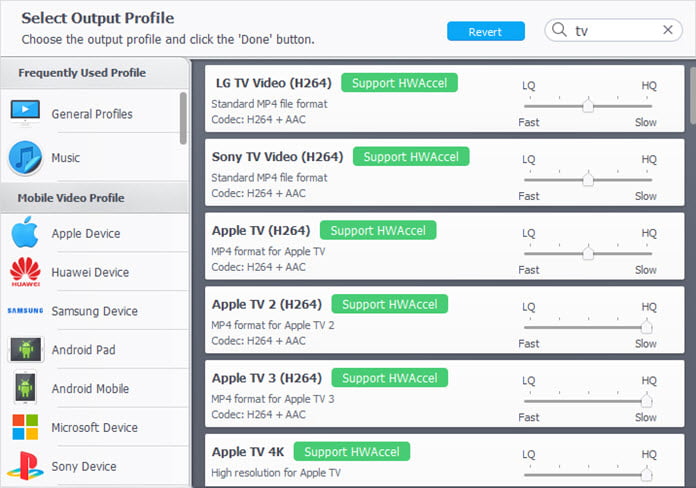Screen dimensions: 696x488
Task: Click the Samsung Device logo icon
Action: click(x=25, y=311)
